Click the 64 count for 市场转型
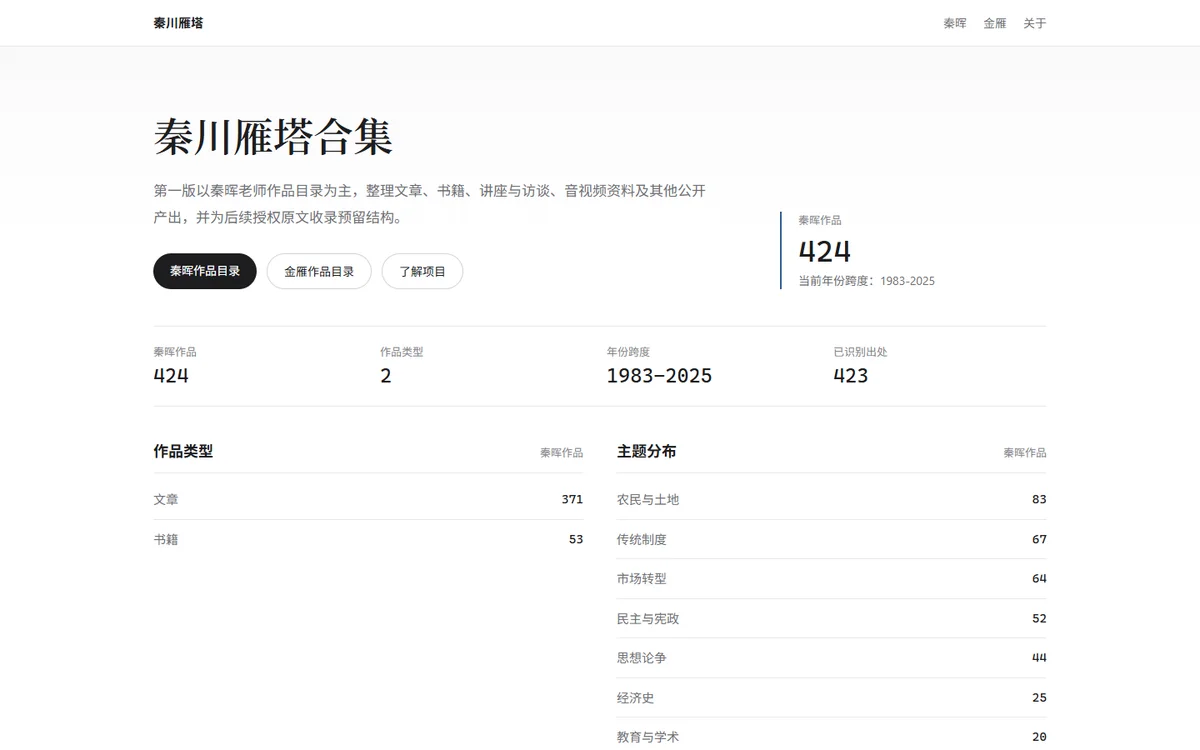Image resolution: width=1200 pixels, height=750 pixels. 1039,578
